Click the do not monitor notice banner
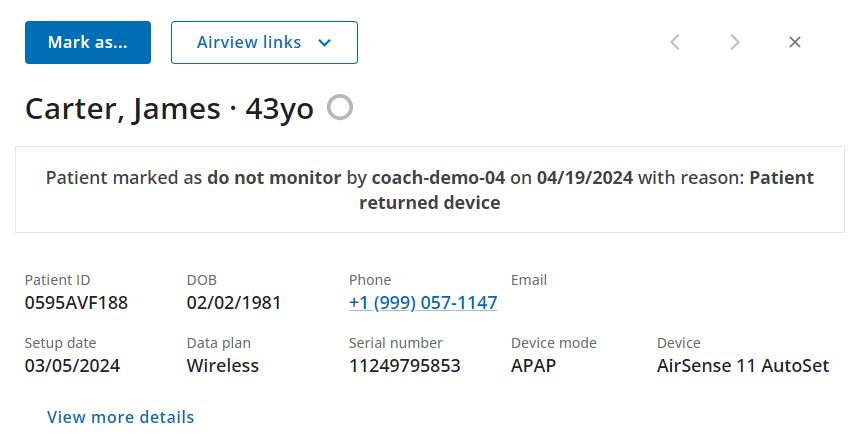The width and height of the screenshot is (865, 442). tap(430, 190)
